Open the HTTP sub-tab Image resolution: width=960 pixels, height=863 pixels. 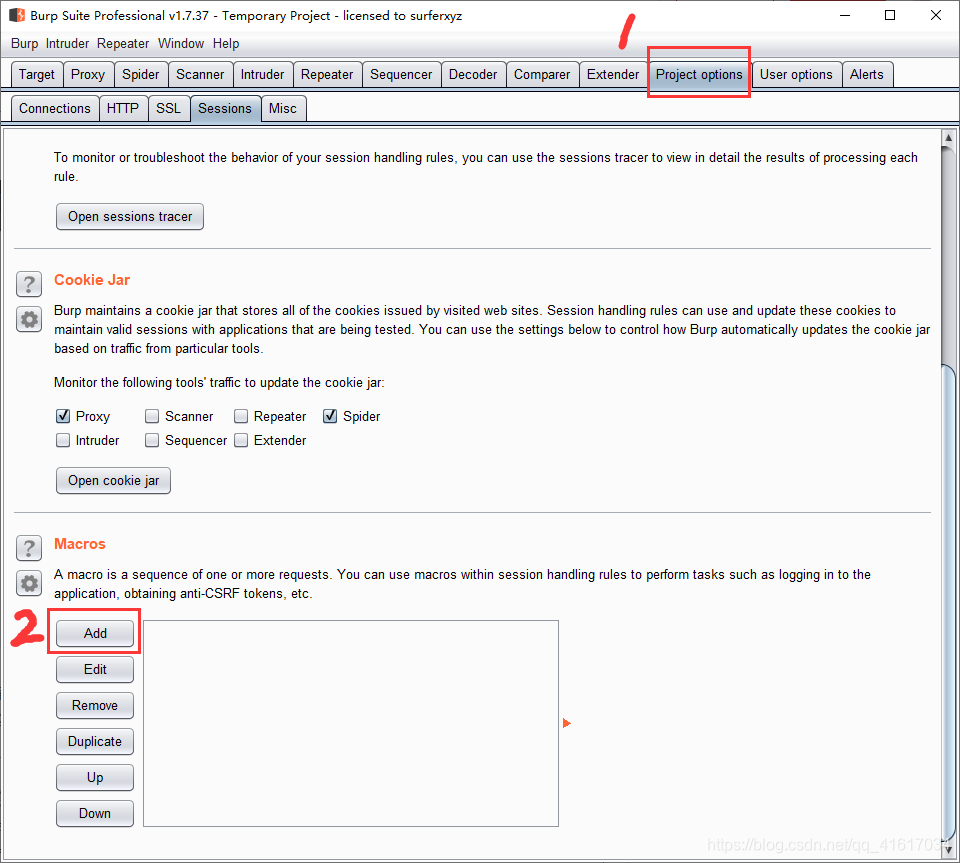(123, 108)
